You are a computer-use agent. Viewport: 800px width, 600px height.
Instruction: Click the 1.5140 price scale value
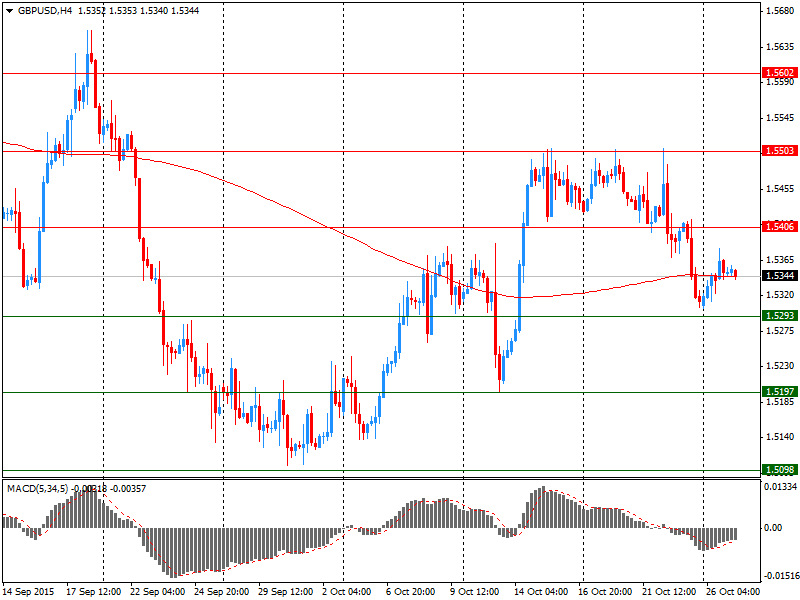[780, 437]
